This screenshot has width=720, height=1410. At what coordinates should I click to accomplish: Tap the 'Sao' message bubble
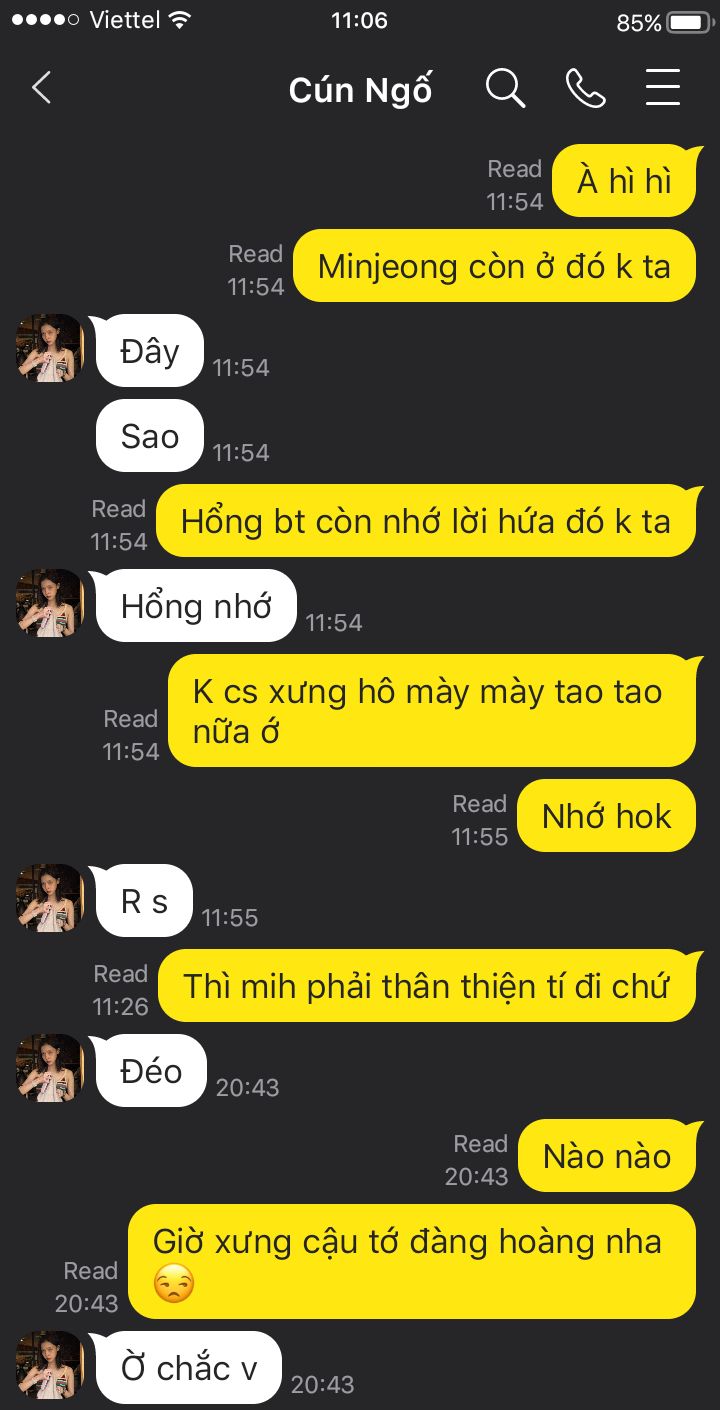pyautogui.click(x=150, y=436)
